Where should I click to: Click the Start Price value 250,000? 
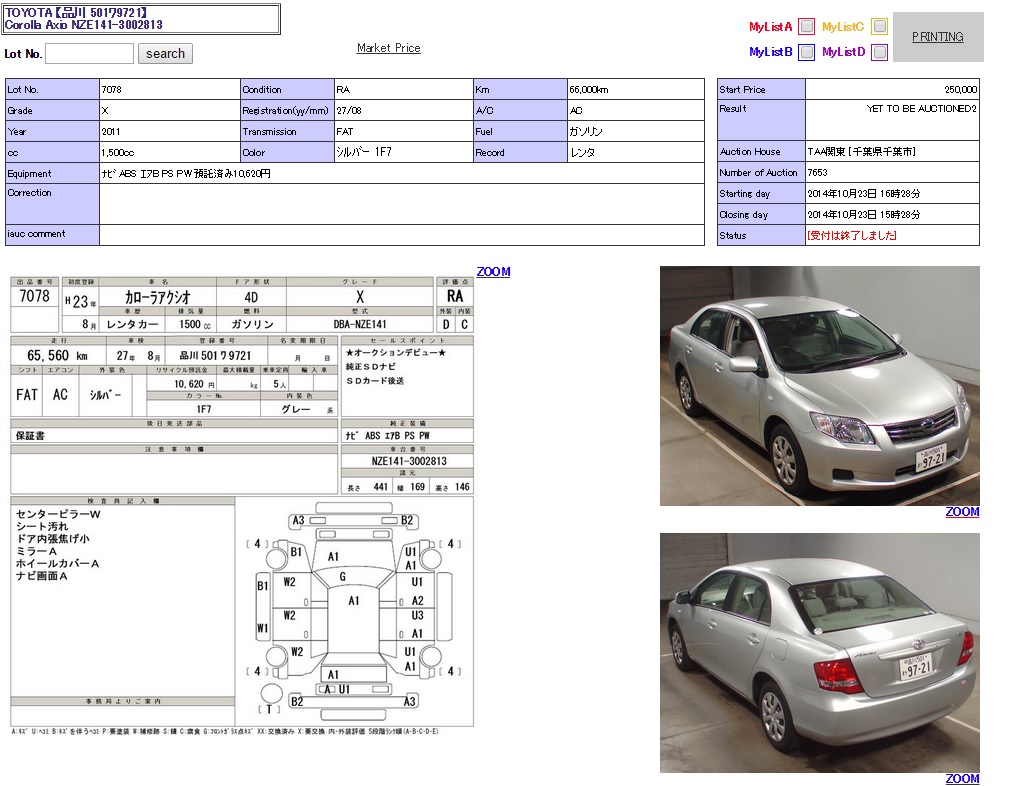[x=960, y=90]
